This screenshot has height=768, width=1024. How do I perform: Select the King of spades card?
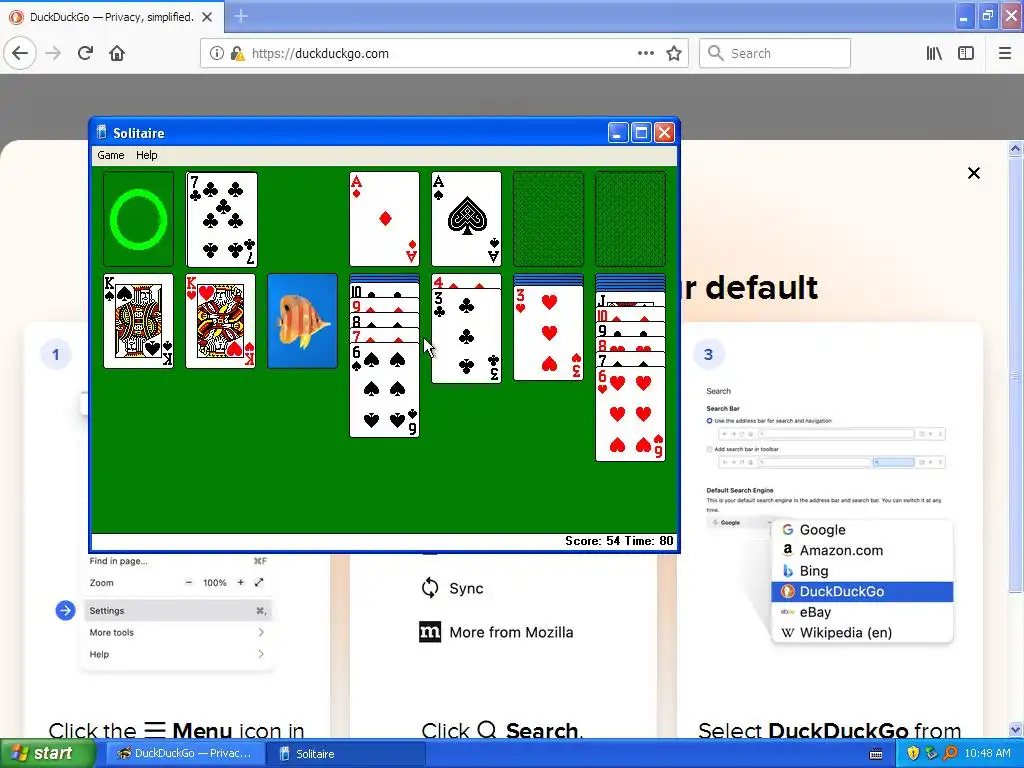pos(138,321)
